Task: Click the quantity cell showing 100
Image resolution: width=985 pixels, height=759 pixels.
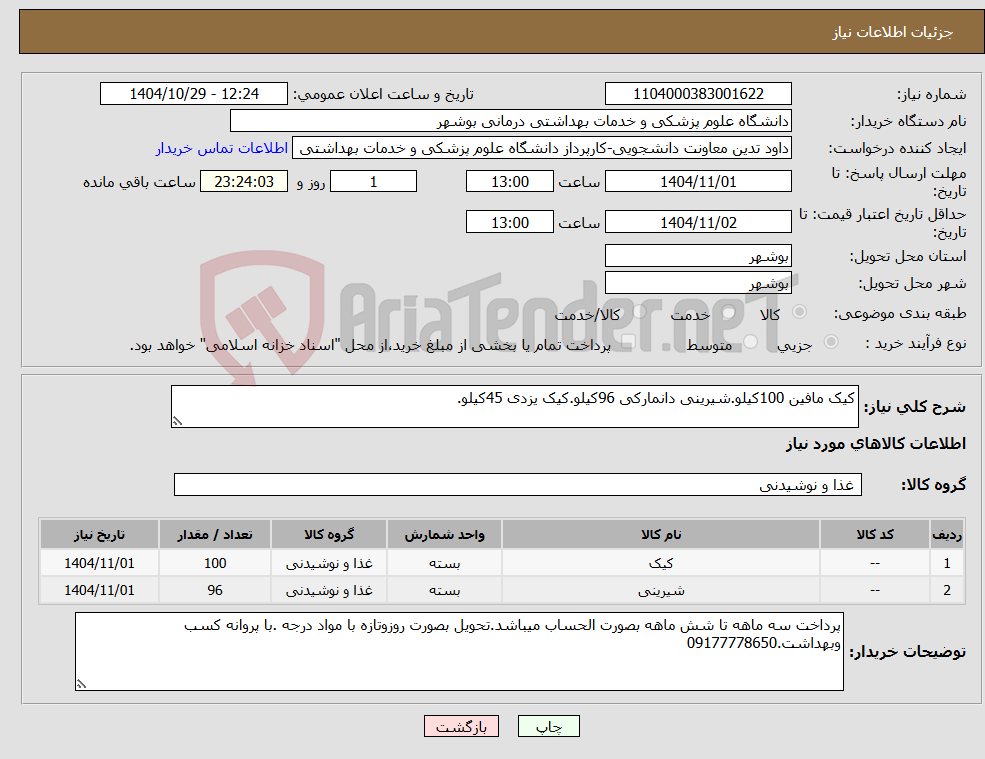Action: coord(215,563)
